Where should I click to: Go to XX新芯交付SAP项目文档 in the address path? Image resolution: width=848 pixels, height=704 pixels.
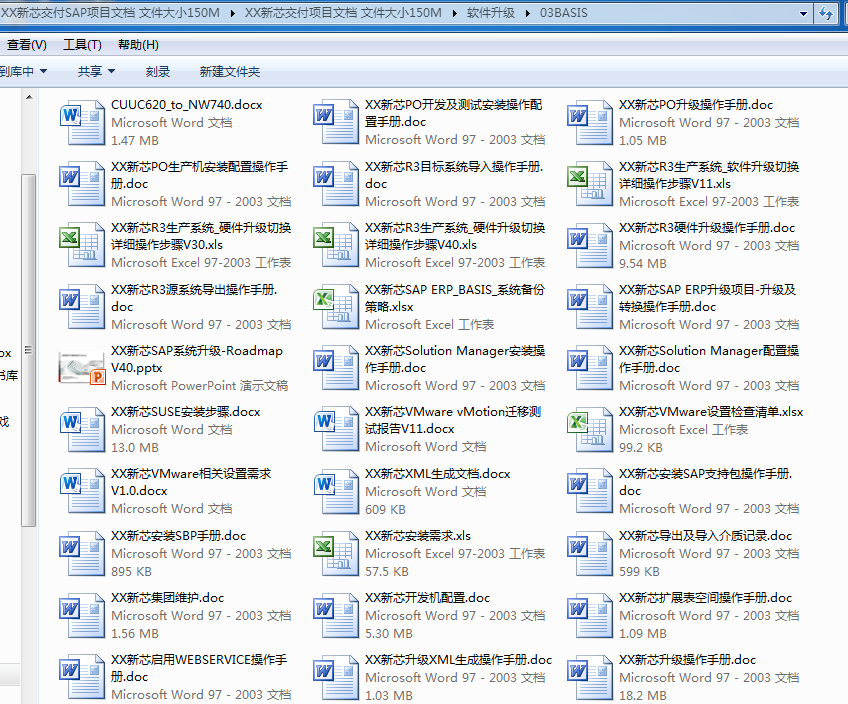(x=110, y=13)
